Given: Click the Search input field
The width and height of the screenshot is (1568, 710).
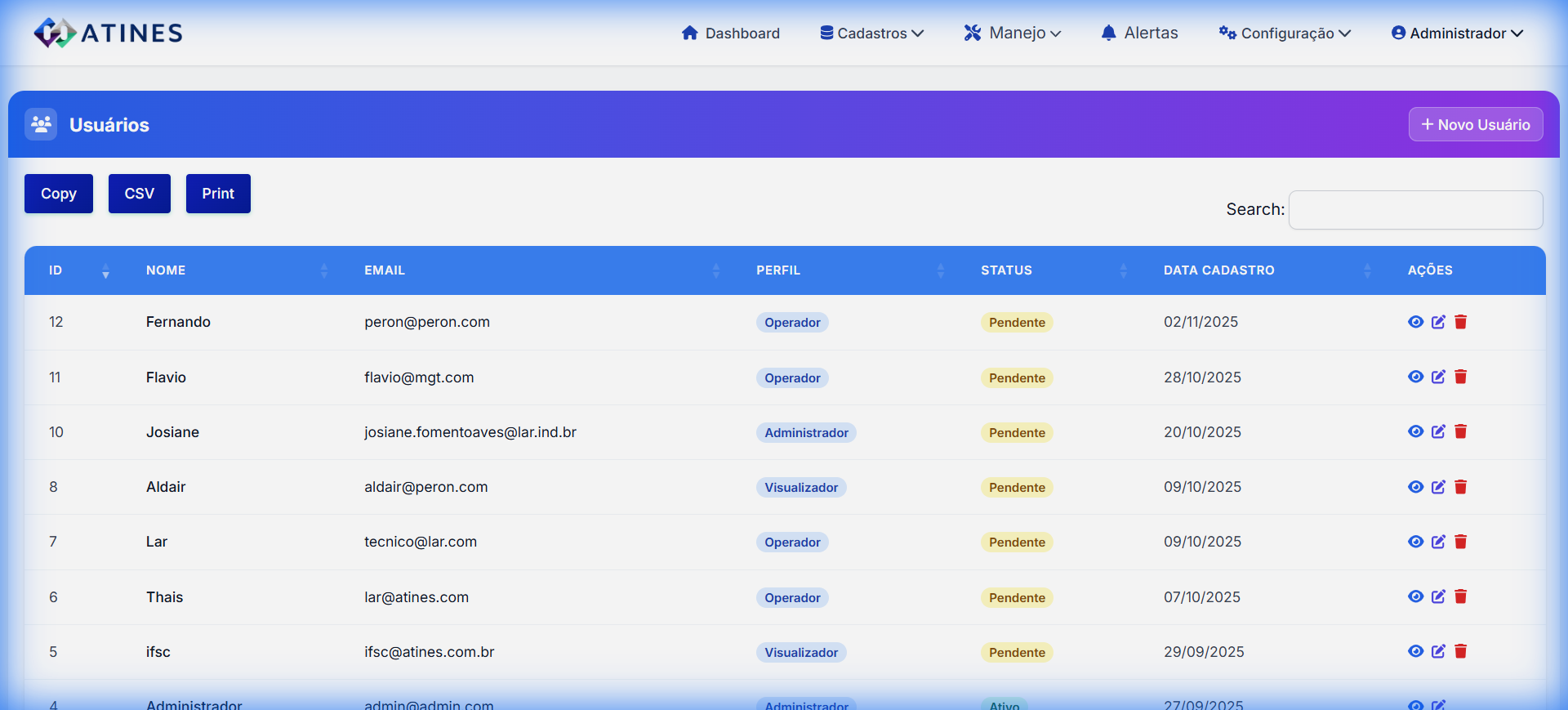Looking at the screenshot, I should 1415,210.
